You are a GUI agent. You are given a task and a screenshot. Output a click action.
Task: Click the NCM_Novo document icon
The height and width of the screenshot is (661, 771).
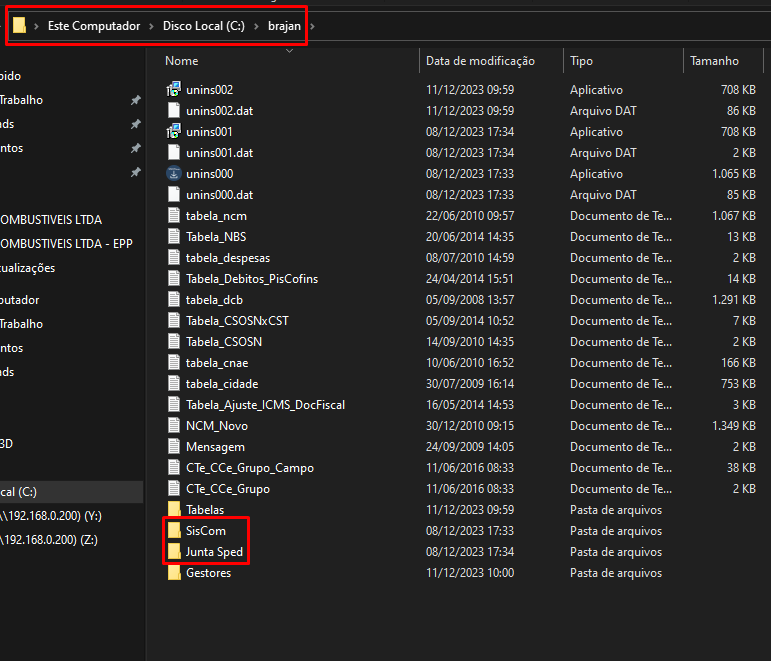coord(174,426)
